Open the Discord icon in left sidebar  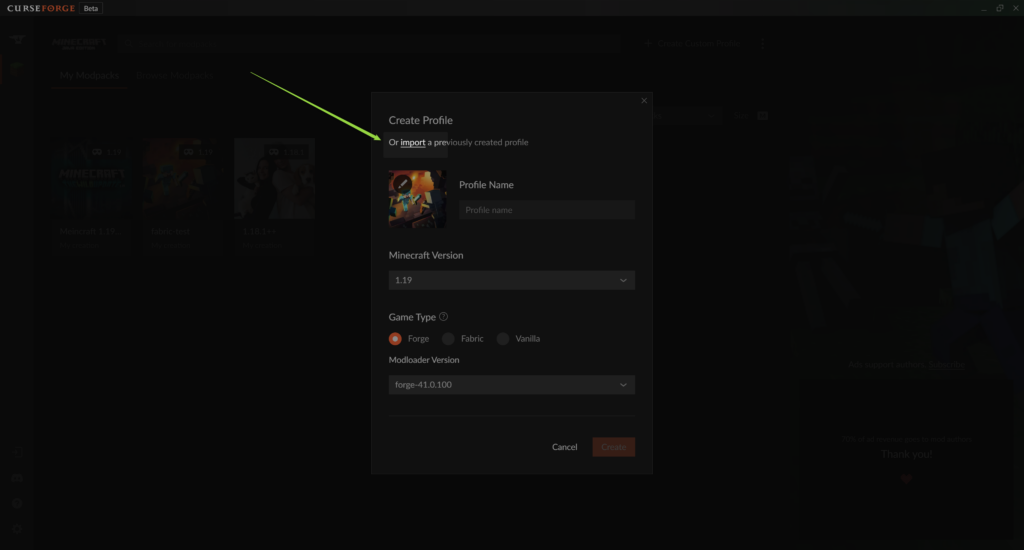[17, 478]
